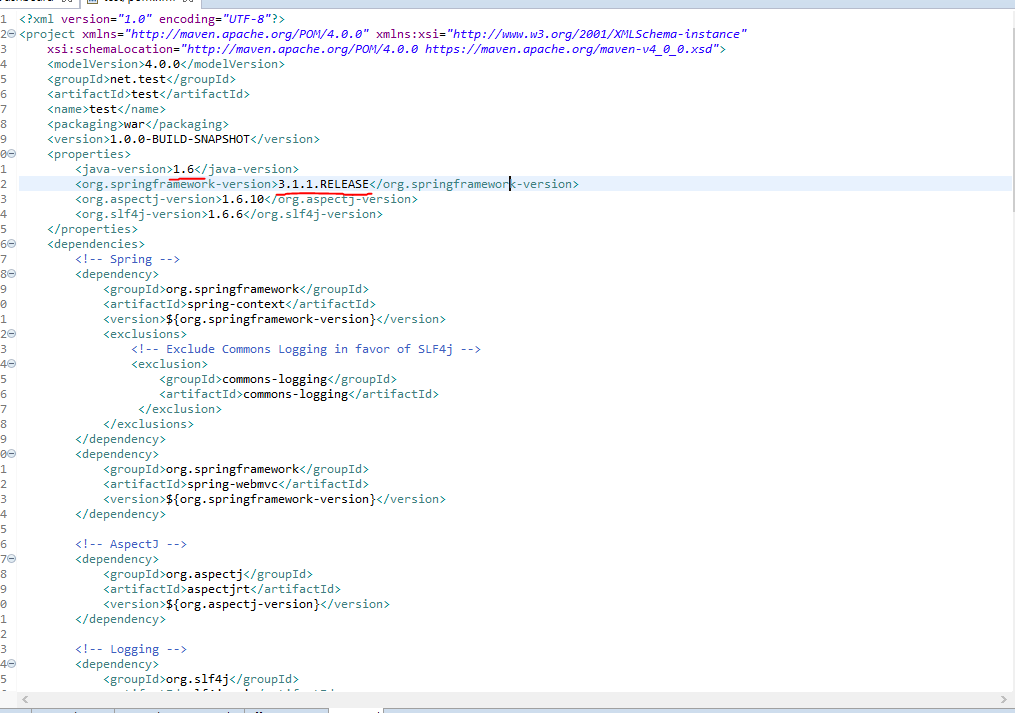Fold the dependency under the Logging comment

point(12,664)
